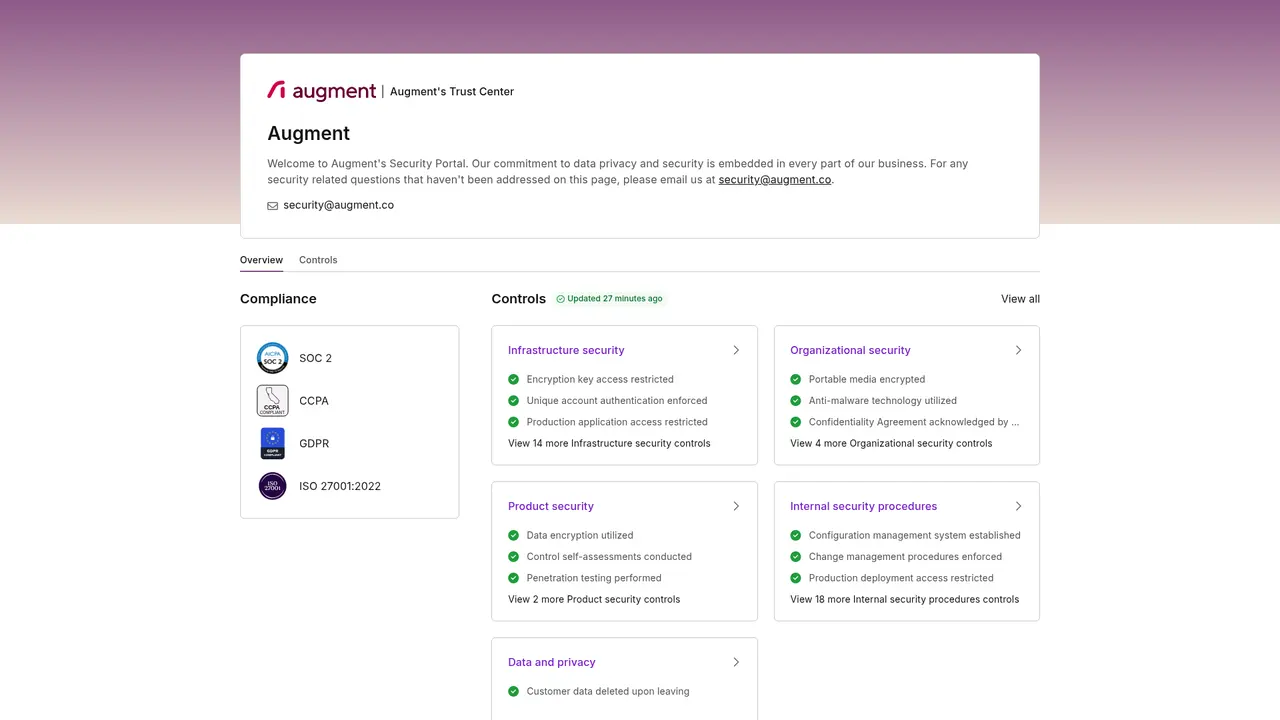Expand Organizational security via its chevron
Screen dimensions: 1280x720
(1018, 350)
